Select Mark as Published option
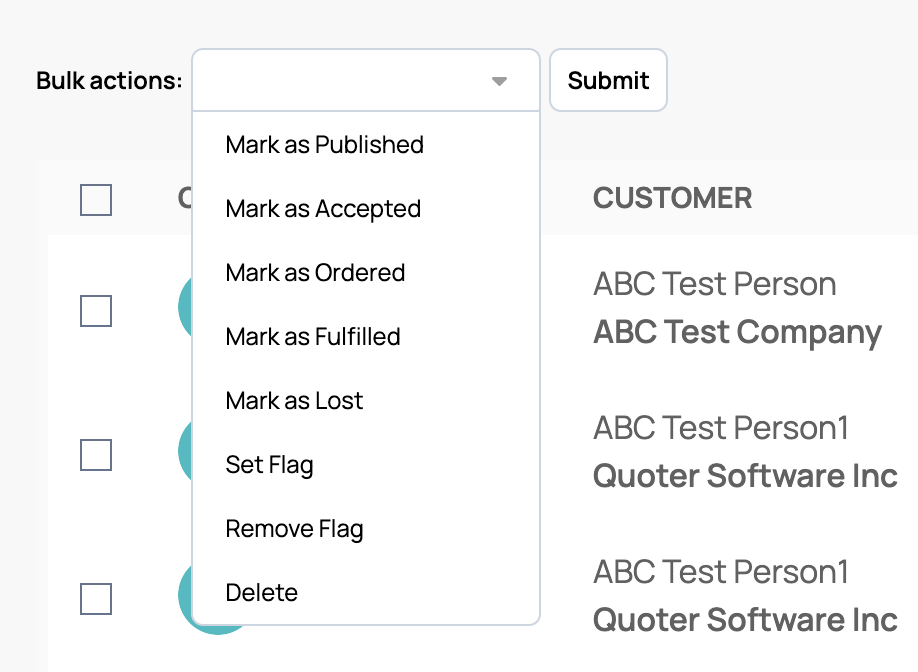This screenshot has width=918, height=672. (x=324, y=145)
